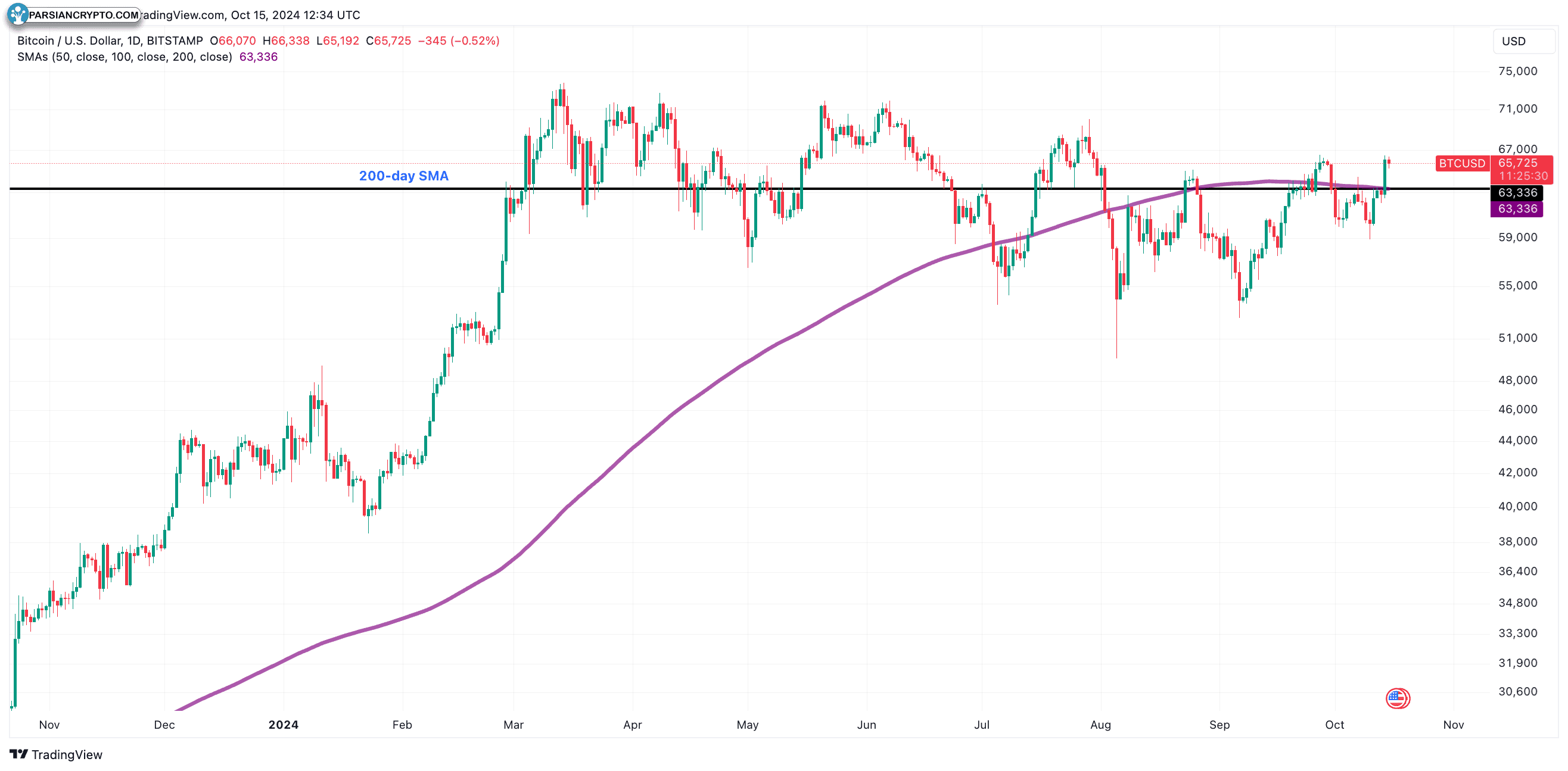Click the 44,000 price axis label

(1517, 440)
